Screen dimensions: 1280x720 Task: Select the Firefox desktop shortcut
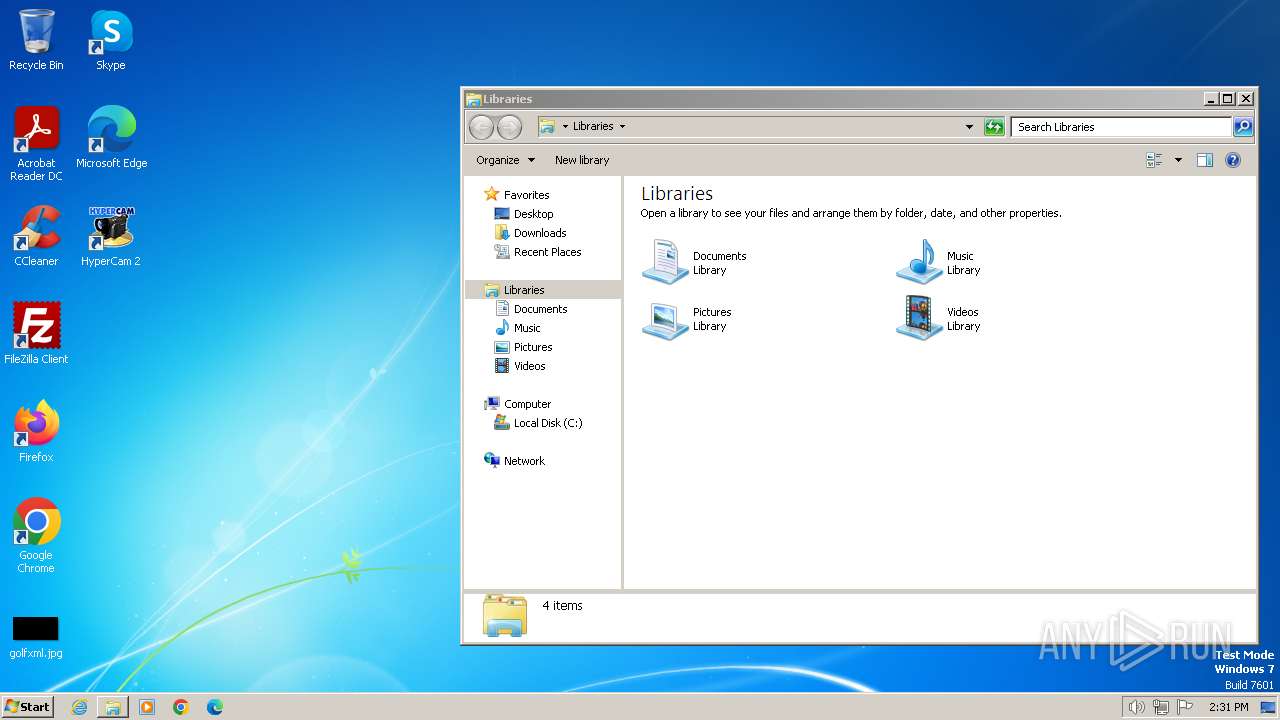(x=36, y=432)
